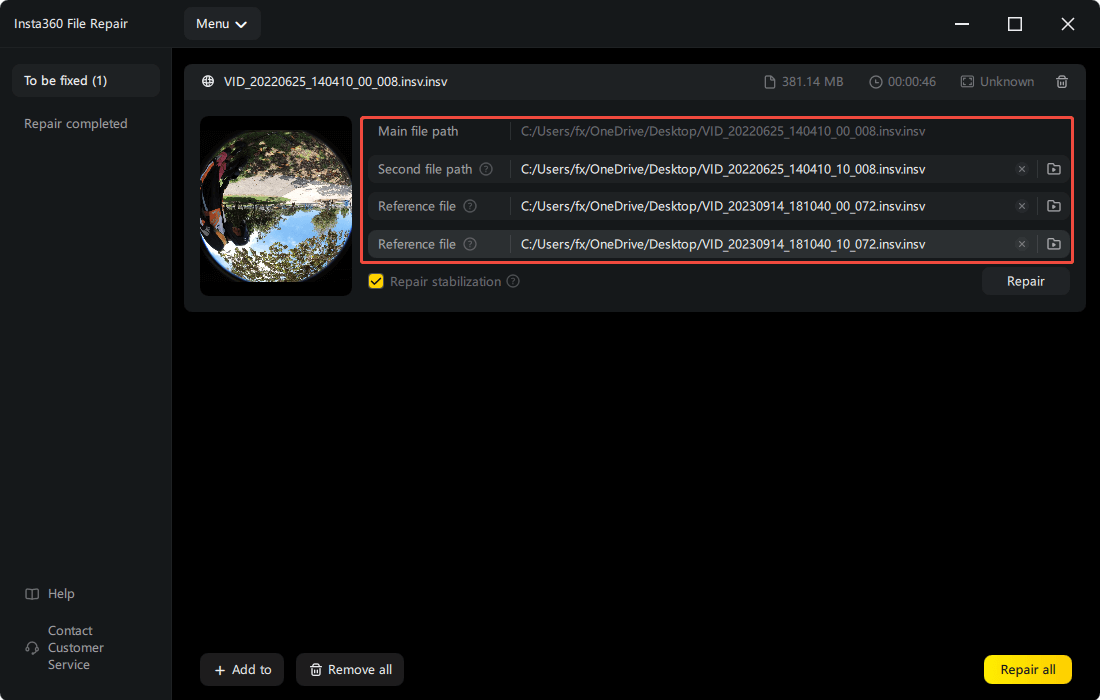Image resolution: width=1100 pixels, height=700 pixels.
Task: Enable the Repair stabilization checkbox
Action: (376, 281)
